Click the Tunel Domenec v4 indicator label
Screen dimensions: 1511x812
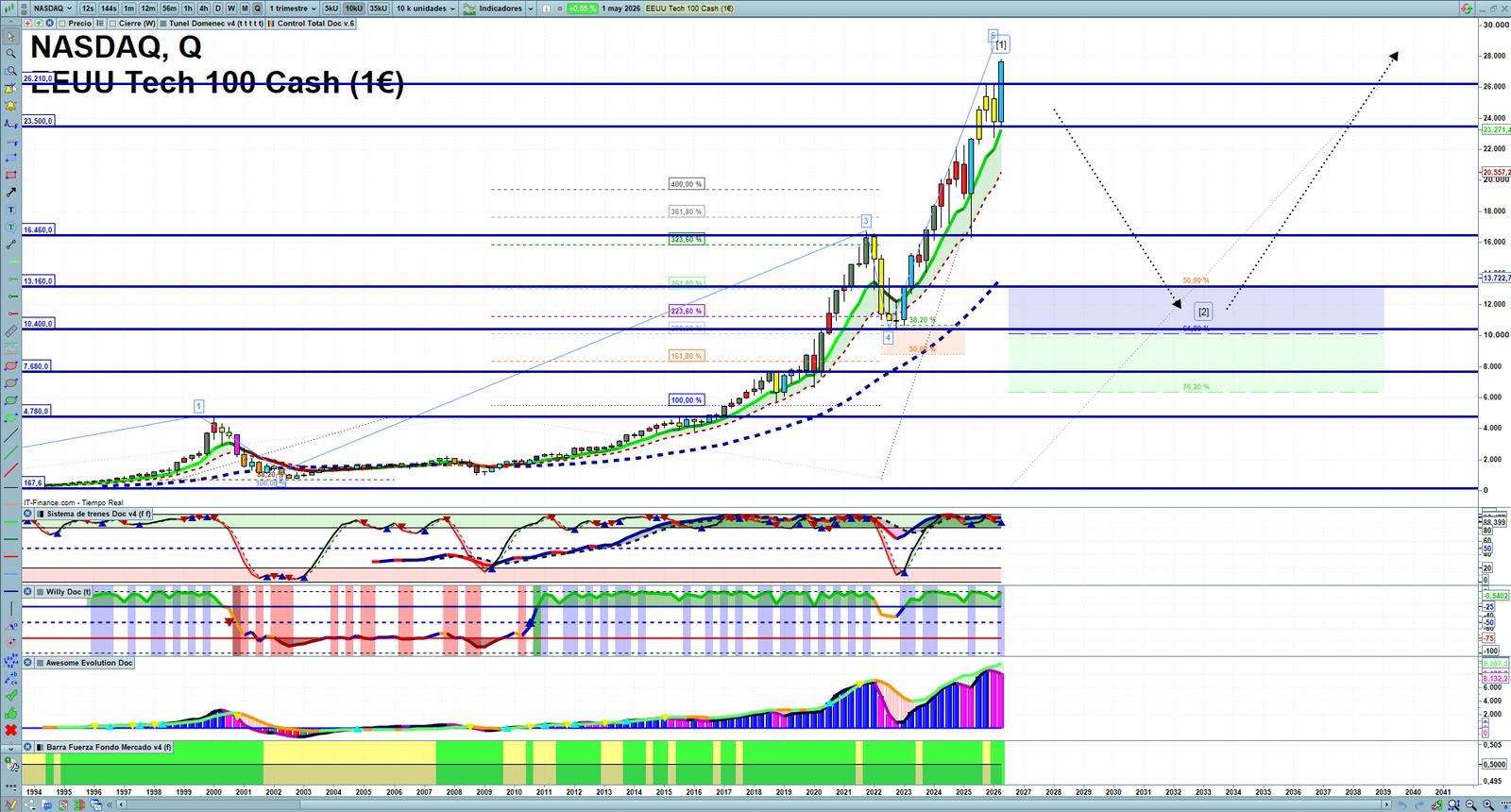coord(215,24)
